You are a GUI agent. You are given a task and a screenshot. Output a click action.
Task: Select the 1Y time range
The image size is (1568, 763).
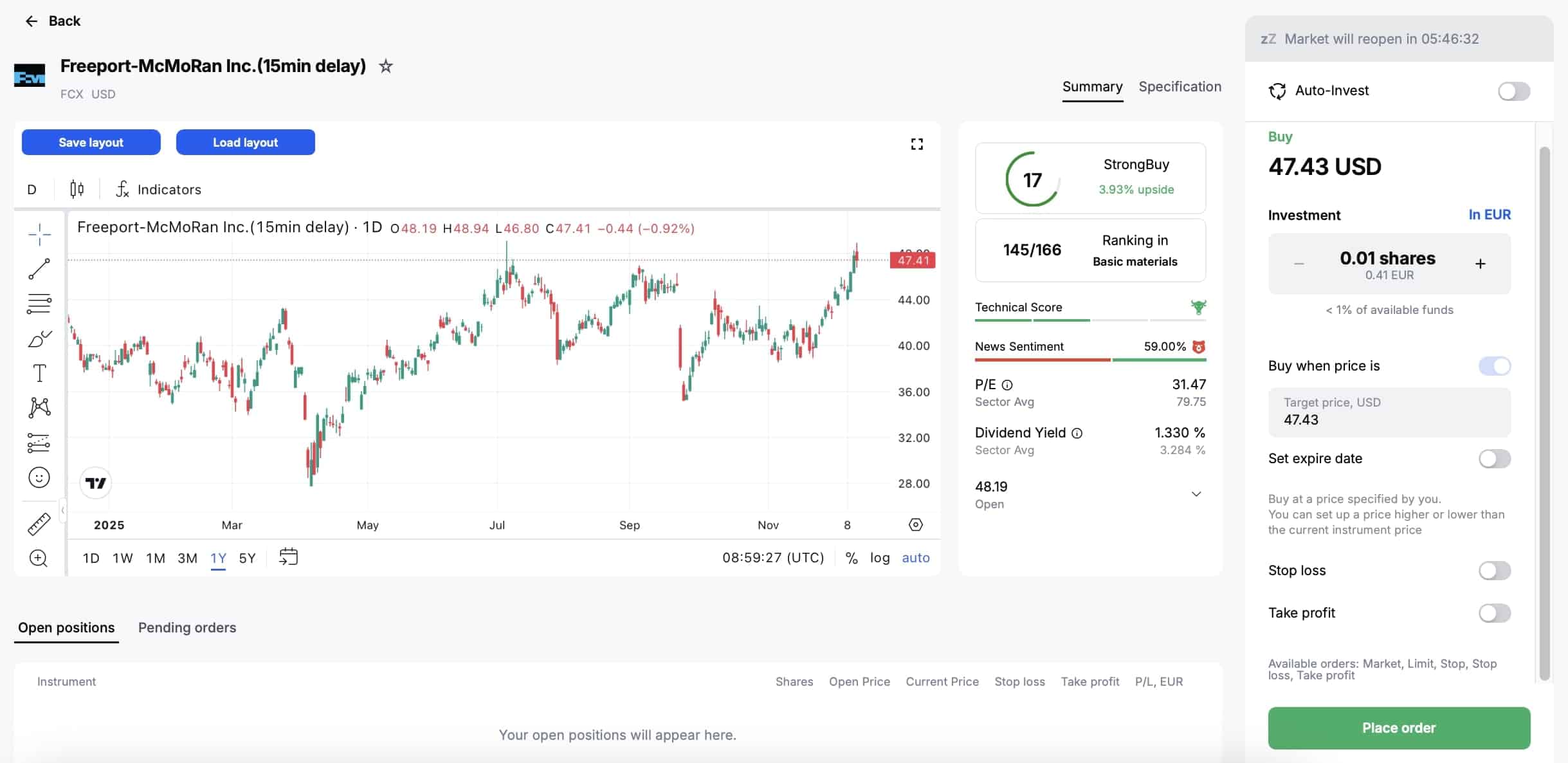[218, 558]
